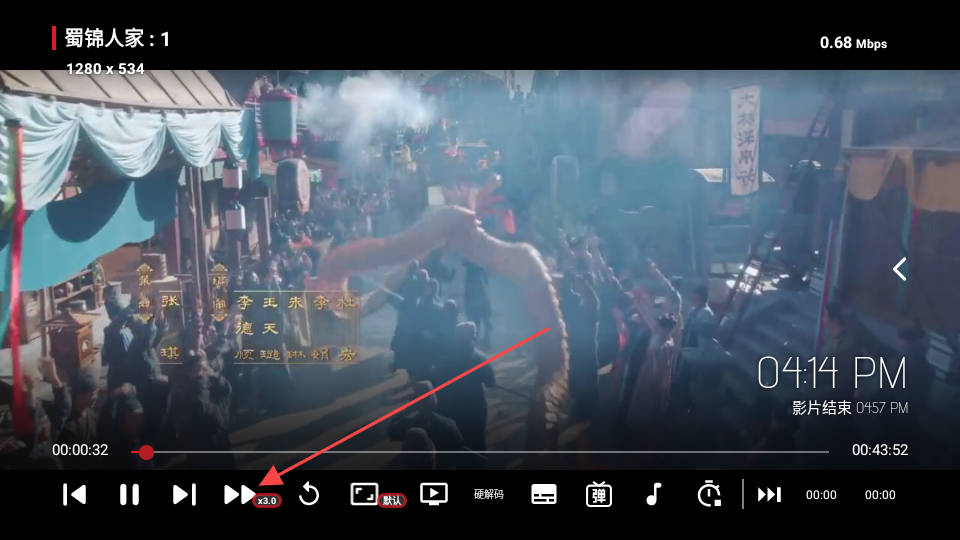Pause the video playback
The width and height of the screenshot is (960, 540).
click(129, 494)
